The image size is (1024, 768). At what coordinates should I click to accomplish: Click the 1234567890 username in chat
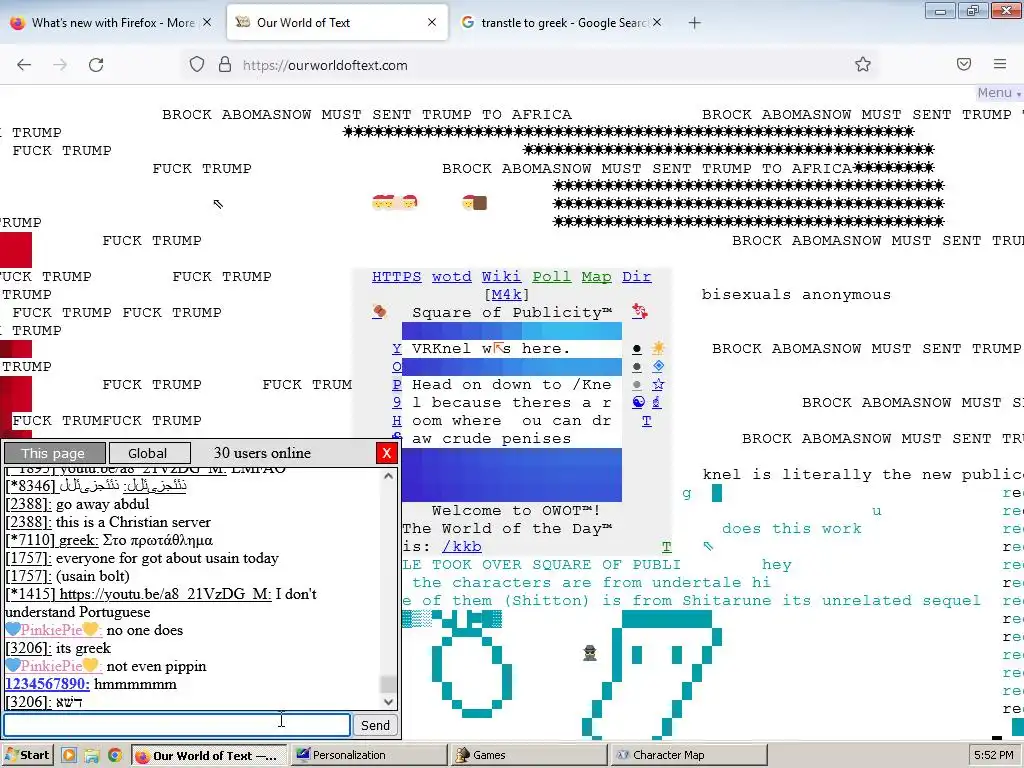click(x=47, y=684)
